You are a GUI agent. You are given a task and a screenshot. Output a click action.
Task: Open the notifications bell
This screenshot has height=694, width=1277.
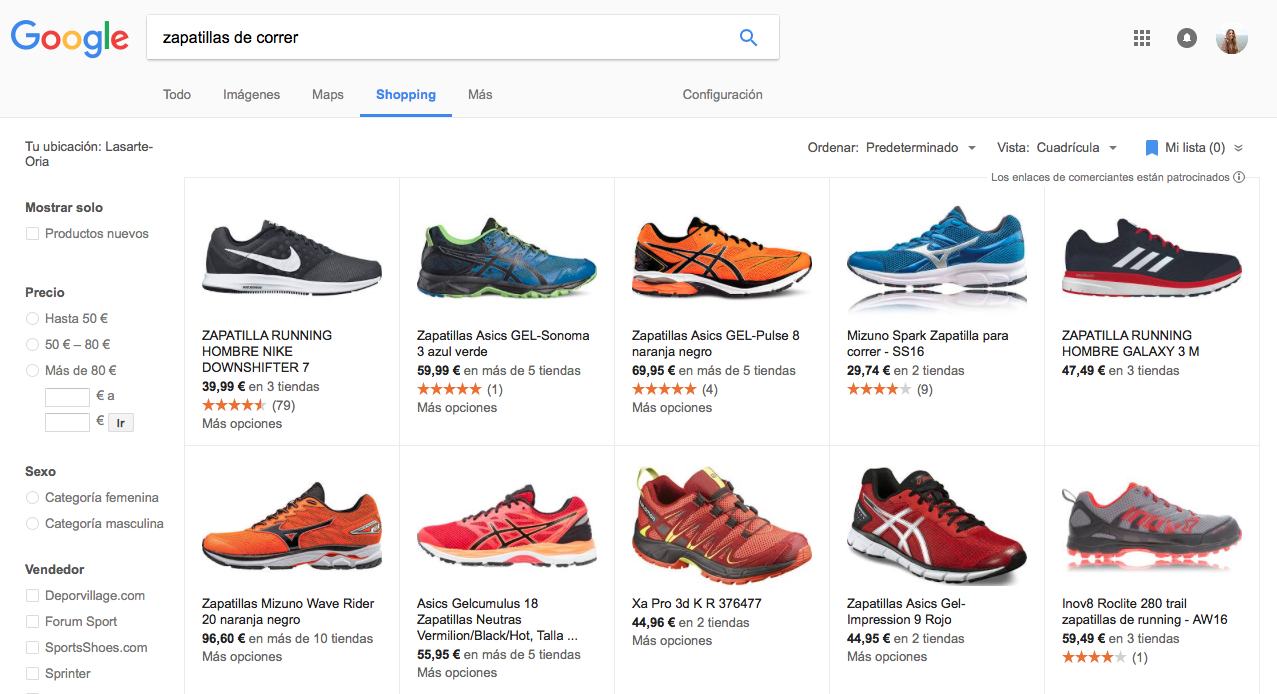[1187, 38]
